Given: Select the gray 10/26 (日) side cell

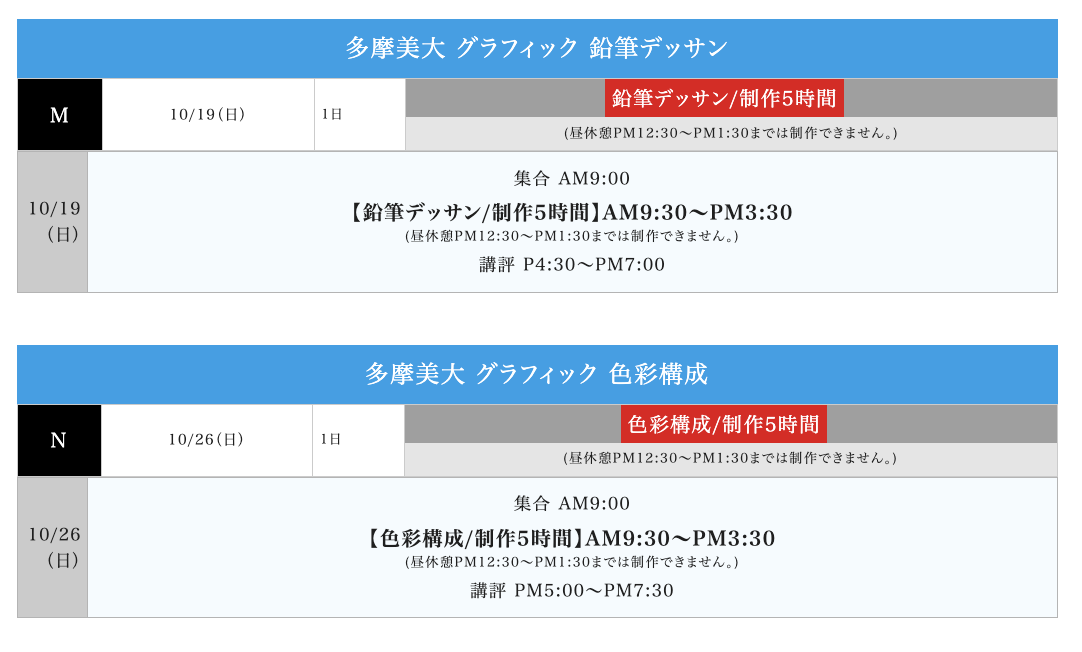Looking at the screenshot, I should [53, 546].
